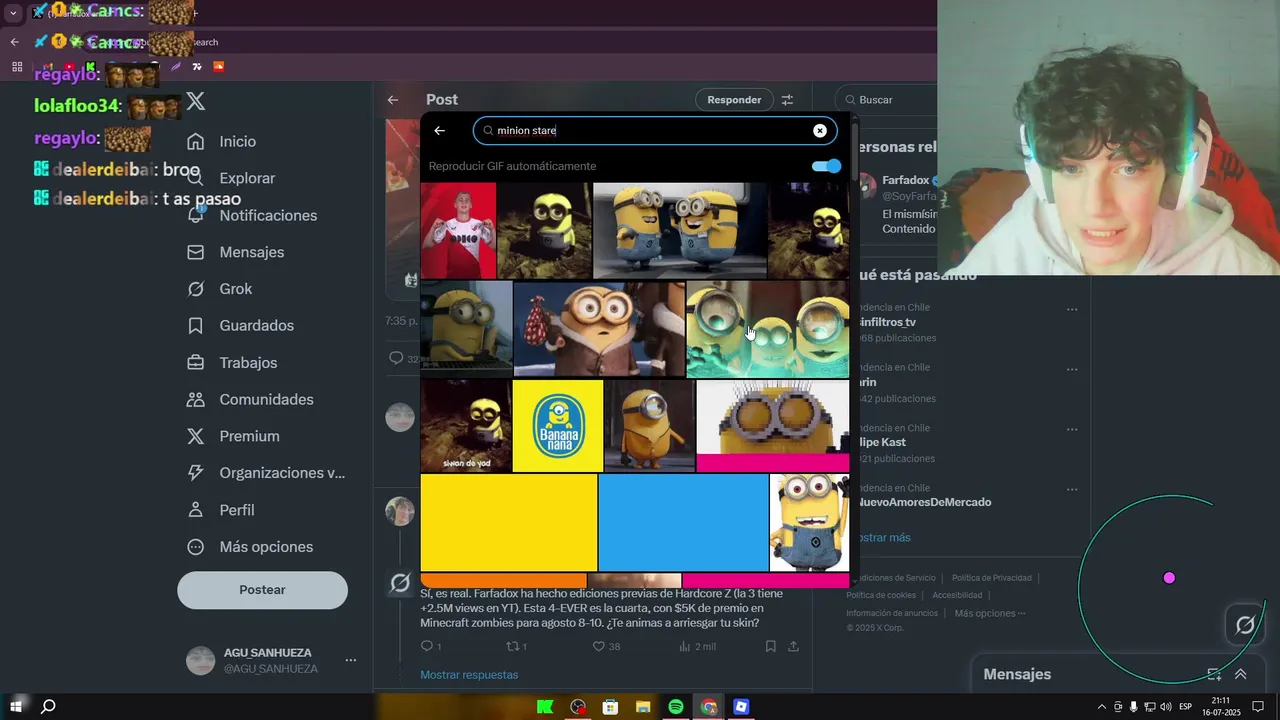Open the Kick app in the taskbar

point(545,707)
